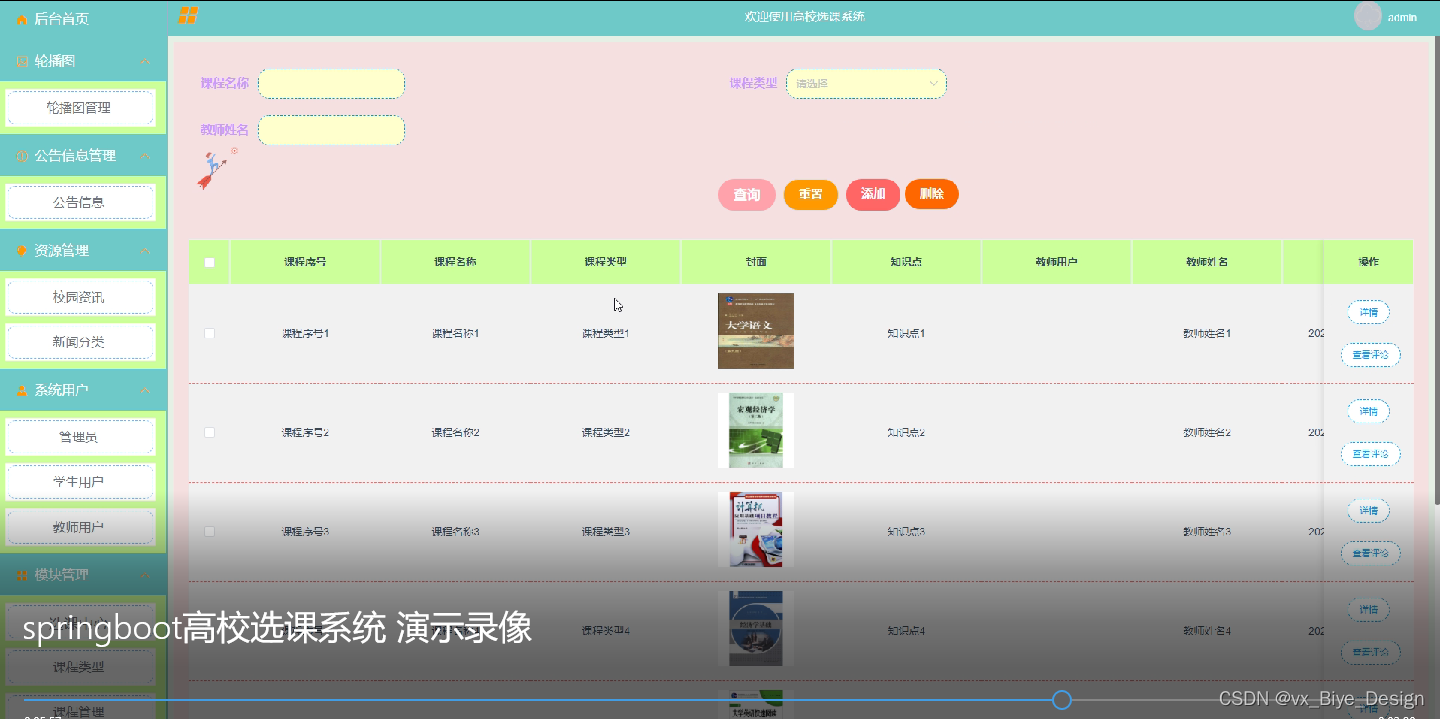Click the 课程名称 column header
Viewport: 1440px width, 719px height.
click(x=455, y=262)
